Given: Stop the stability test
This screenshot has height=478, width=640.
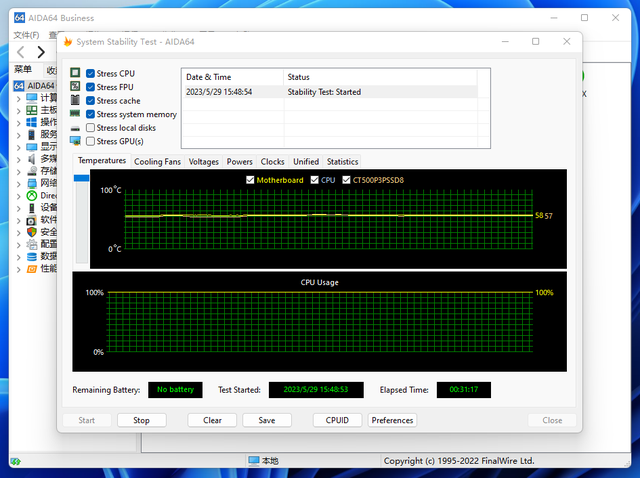Looking at the screenshot, I should coord(142,420).
